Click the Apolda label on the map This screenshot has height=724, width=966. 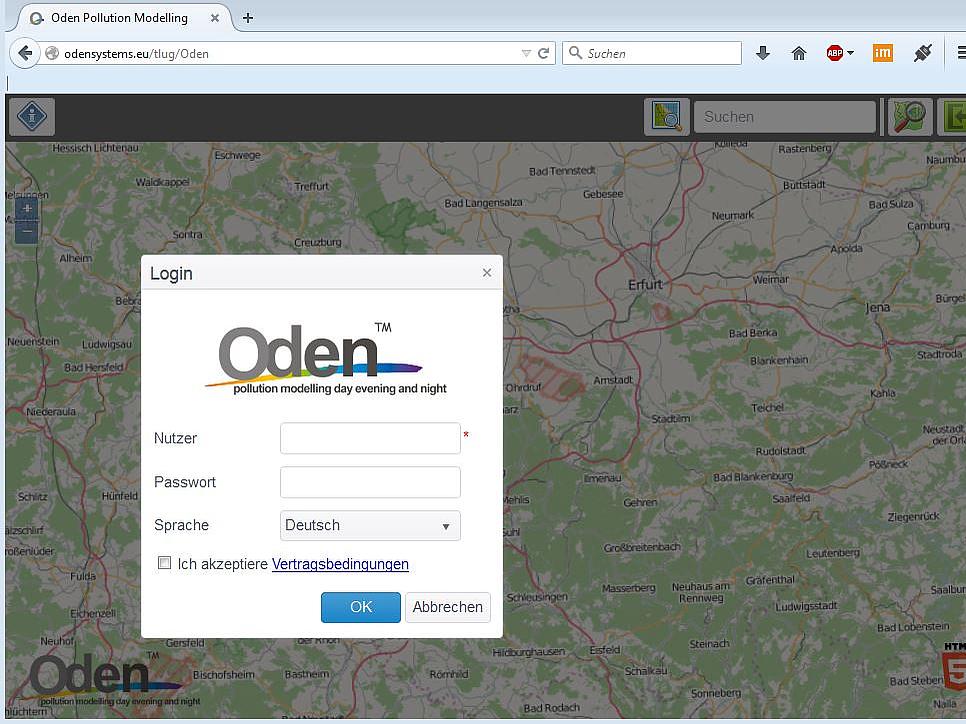tap(846, 249)
